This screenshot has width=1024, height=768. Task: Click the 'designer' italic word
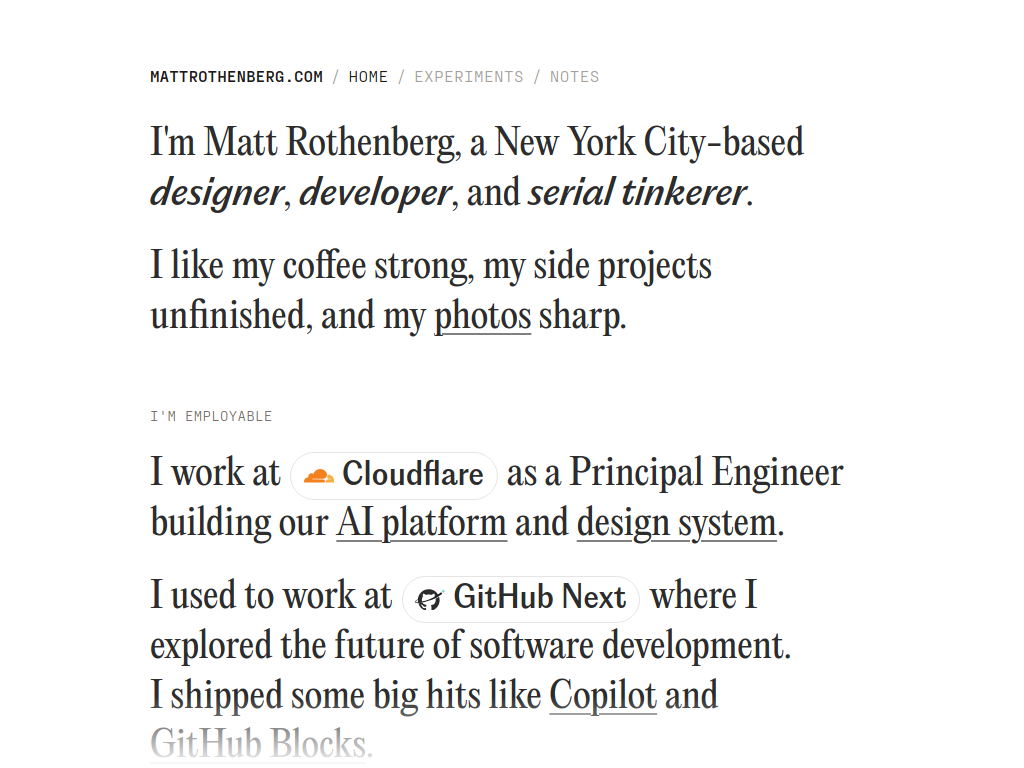click(217, 194)
